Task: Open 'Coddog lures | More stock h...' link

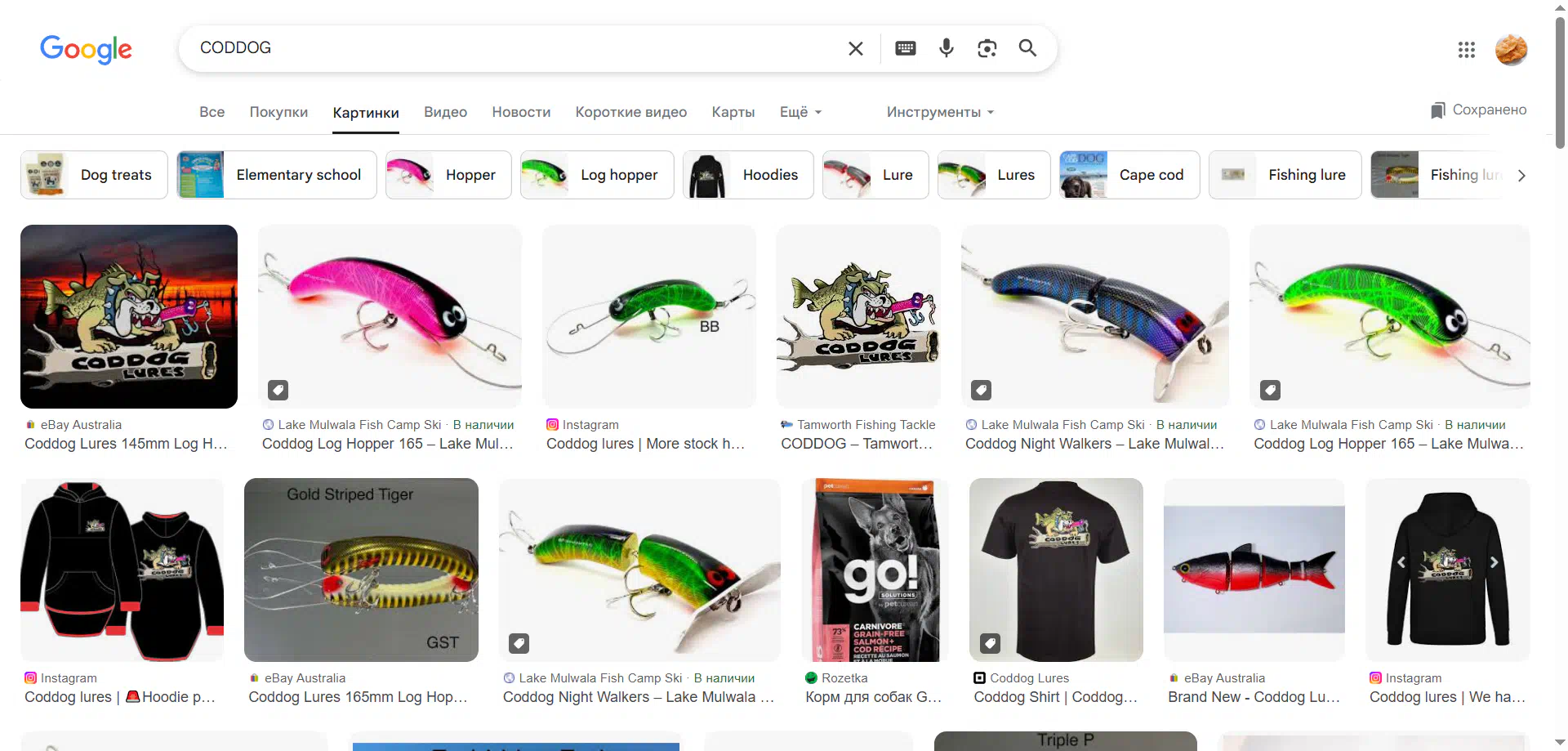Action: coord(645,444)
